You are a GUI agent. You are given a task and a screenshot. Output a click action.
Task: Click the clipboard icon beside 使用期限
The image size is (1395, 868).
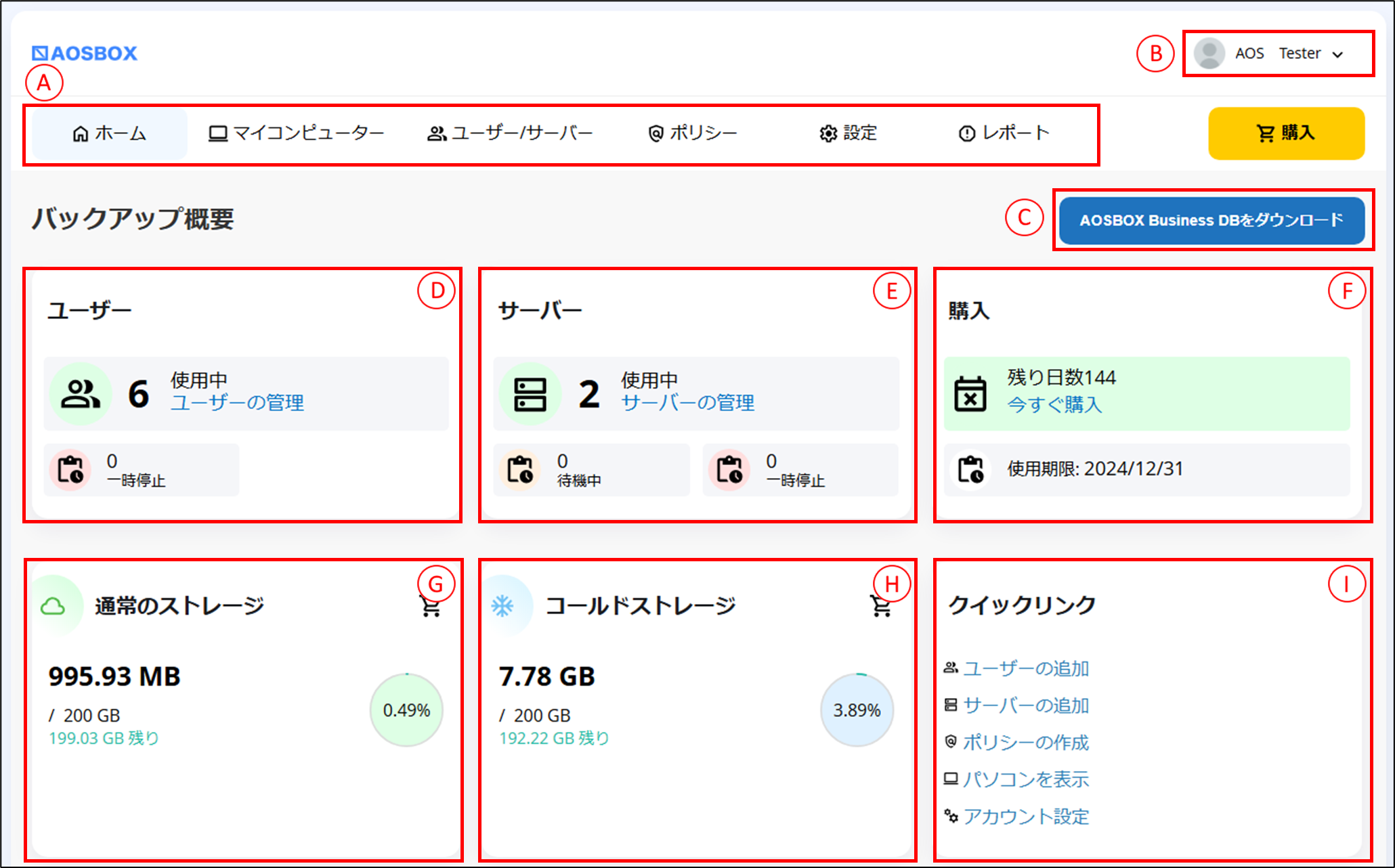[x=971, y=469]
